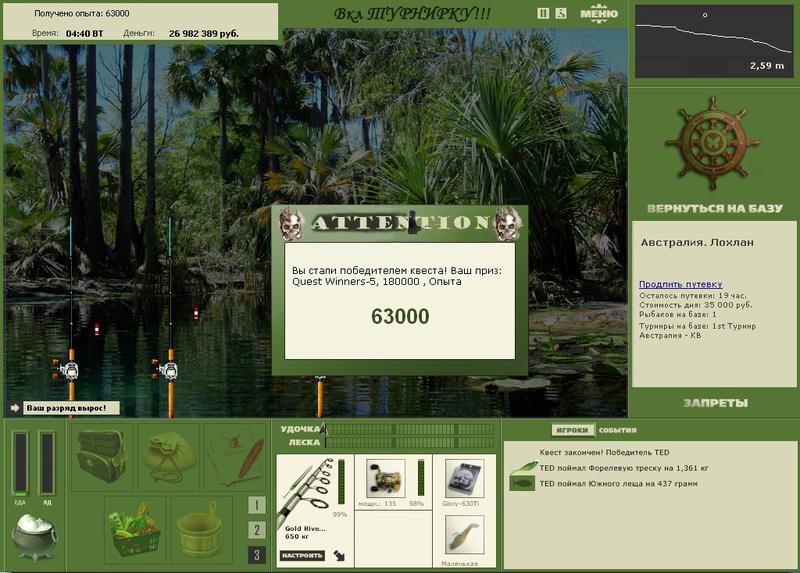This screenshot has width=800, height=573.
Task: Click the УДОЧКА tension bar
Action: pyautogui.click(x=410, y=429)
